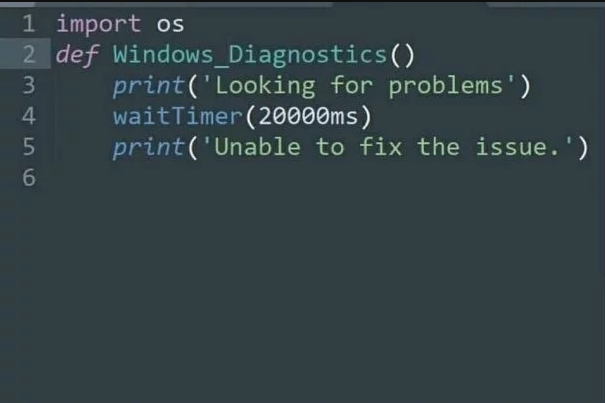The height and width of the screenshot is (403, 605).
Task: Click line number 6 in the gutter
Action: [27, 179]
